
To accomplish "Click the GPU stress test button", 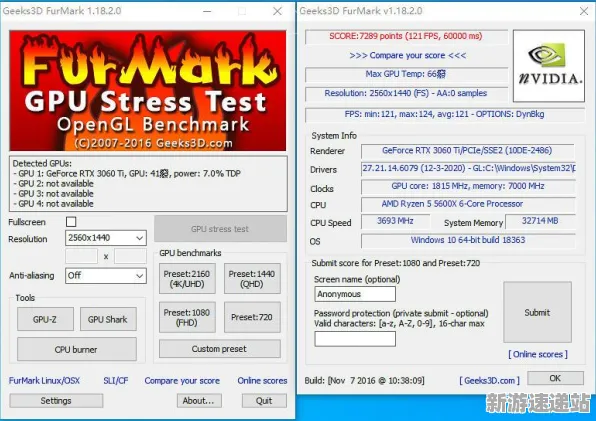I will pos(220,229).
